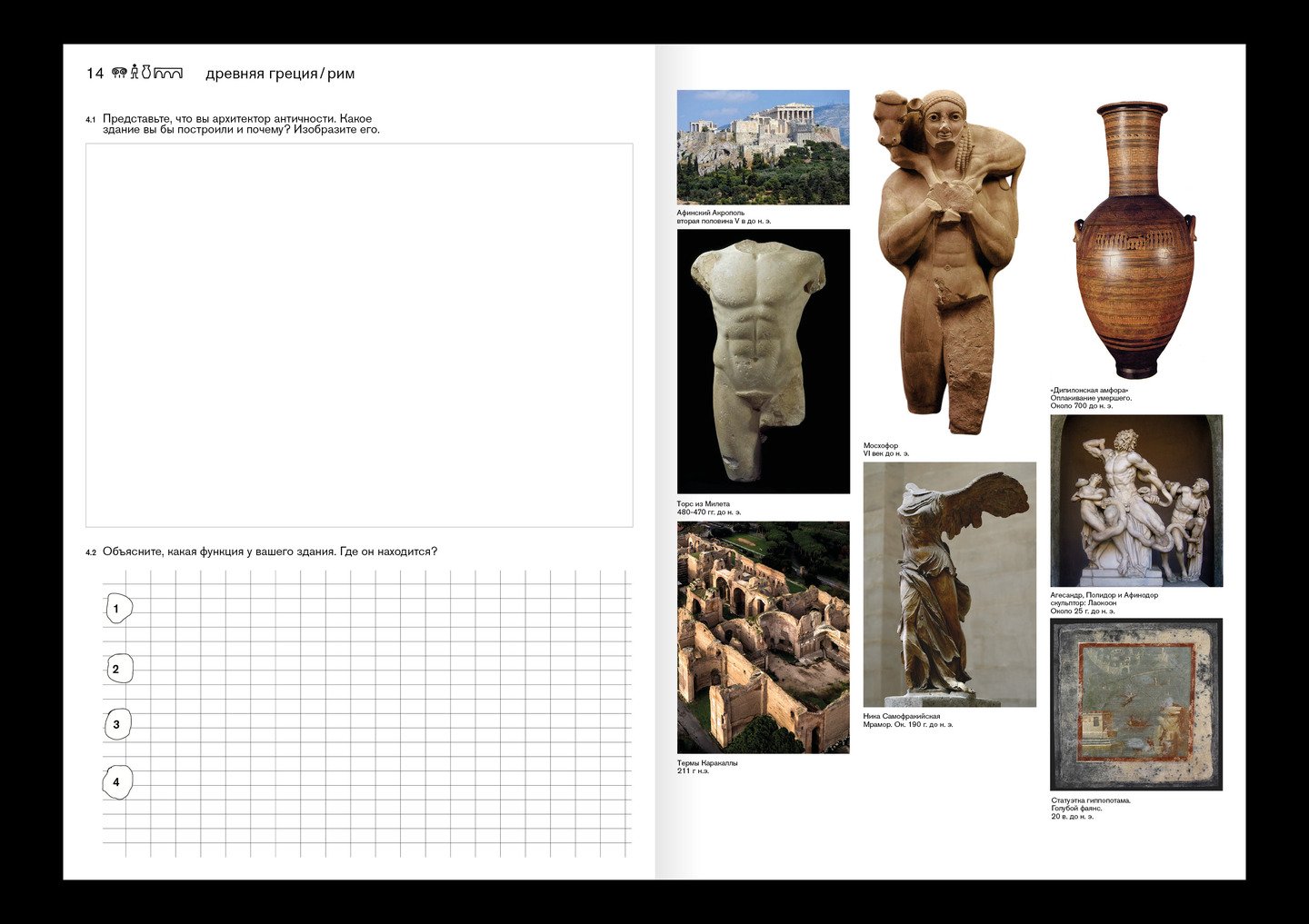Image resolution: width=1309 pixels, height=924 pixels.
Task: Click the Nike of Samothrace statue image
Action: [949, 584]
